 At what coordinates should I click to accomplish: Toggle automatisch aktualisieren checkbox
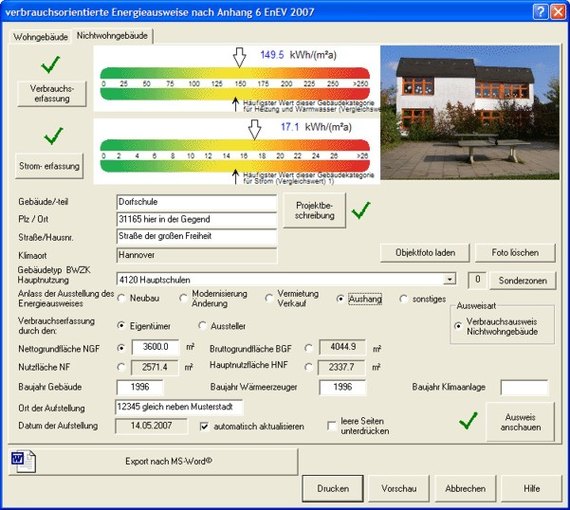[x=204, y=426]
